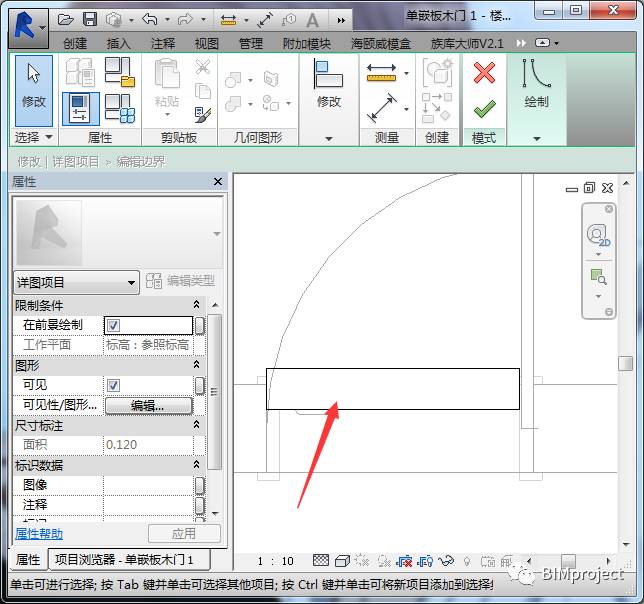Image resolution: width=644 pixels, height=604 pixels.
Task: Click the drawing view horizontal scrollbar thumb
Action: tap(568, 560)
